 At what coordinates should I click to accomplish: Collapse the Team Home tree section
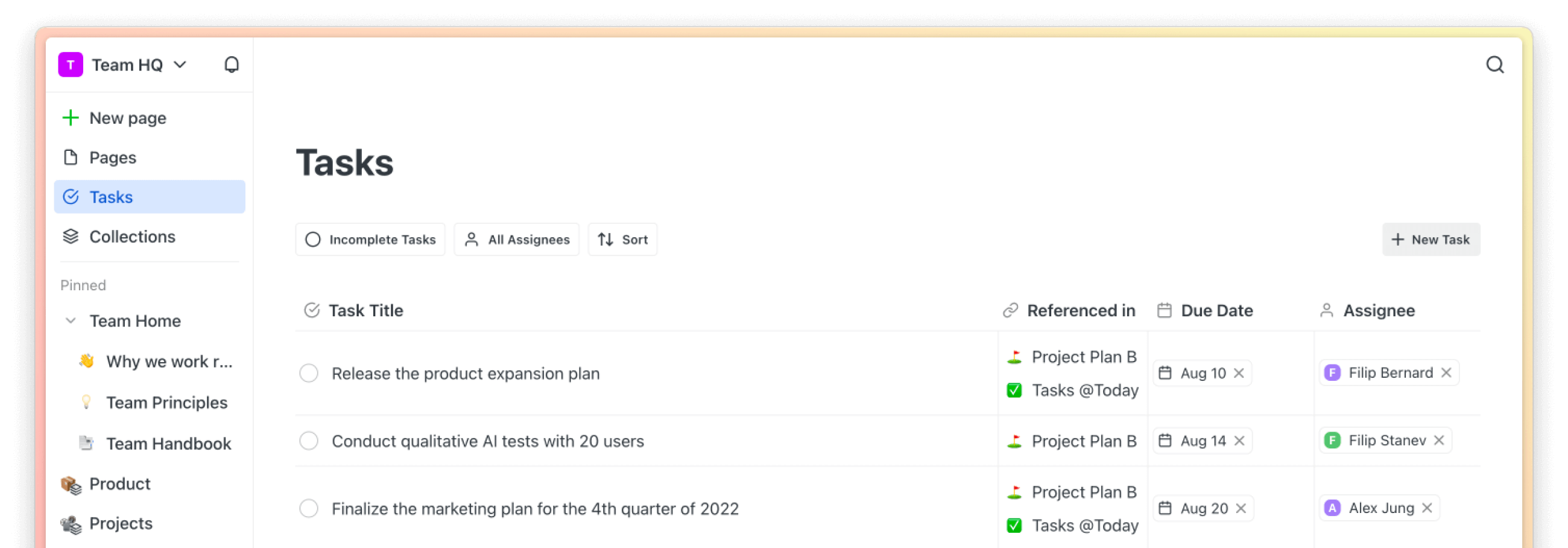click(71, 320)
